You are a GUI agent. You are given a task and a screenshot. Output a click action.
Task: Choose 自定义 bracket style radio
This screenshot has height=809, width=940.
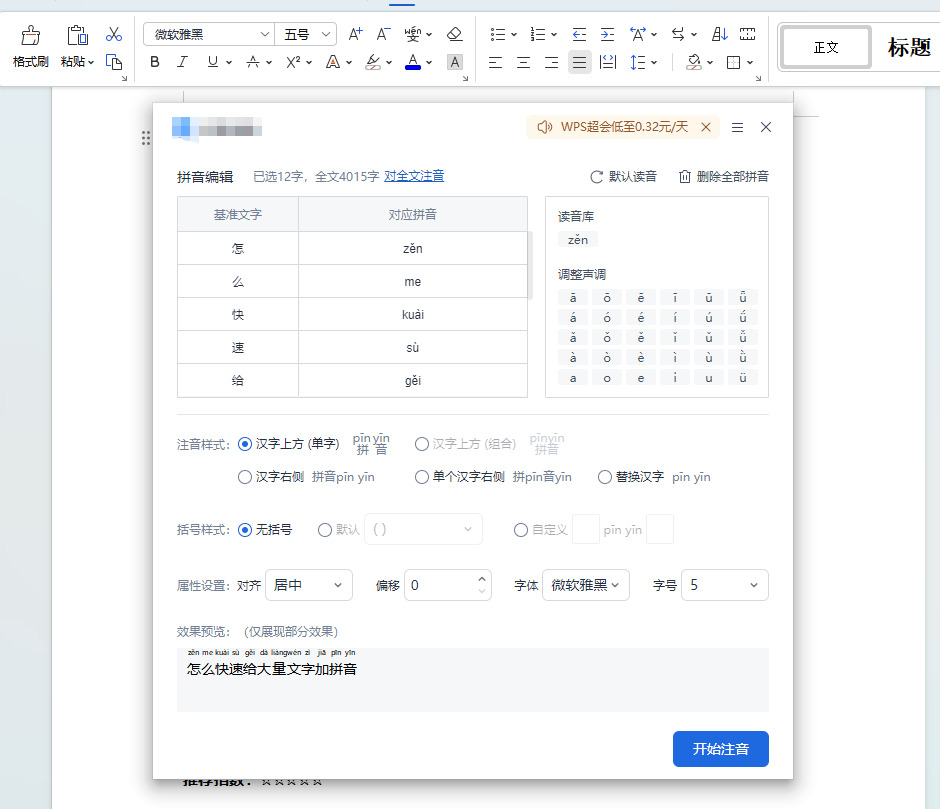pyautogui.click(x=521, y=530)
